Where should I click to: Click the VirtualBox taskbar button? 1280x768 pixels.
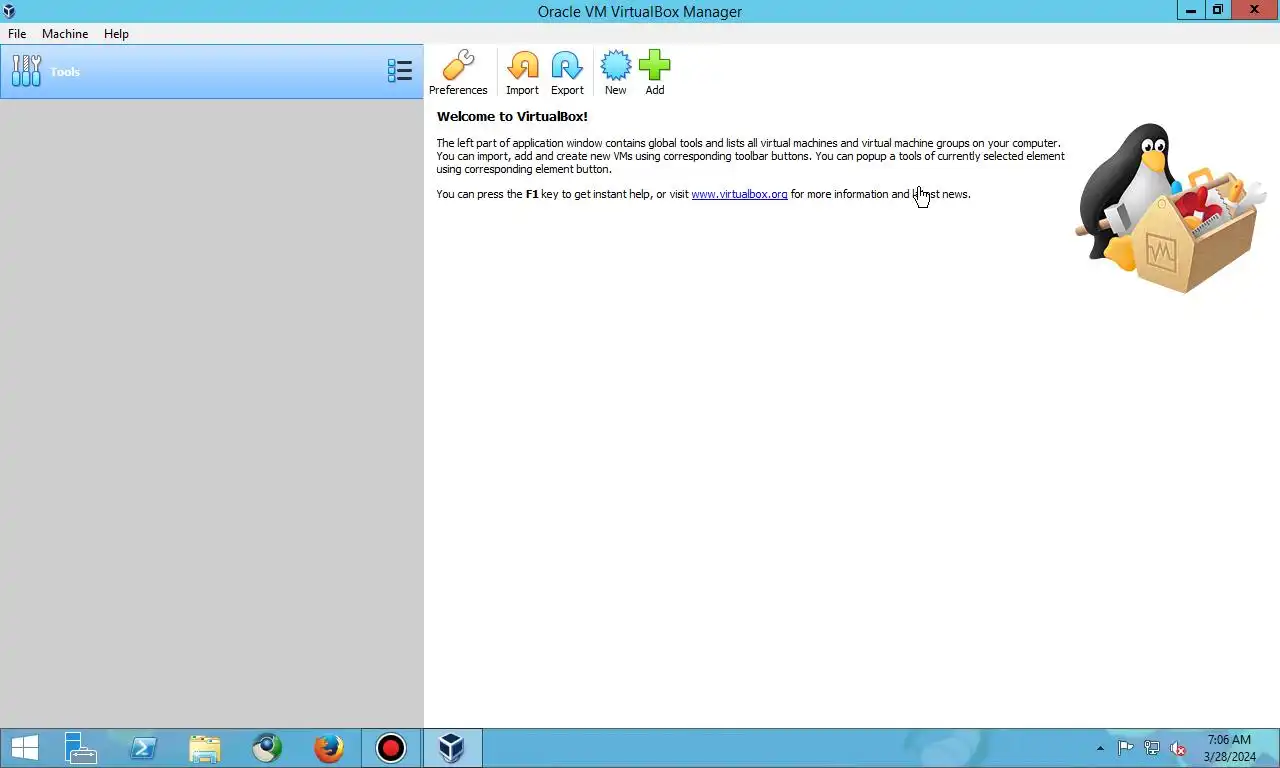pos(452,748)
